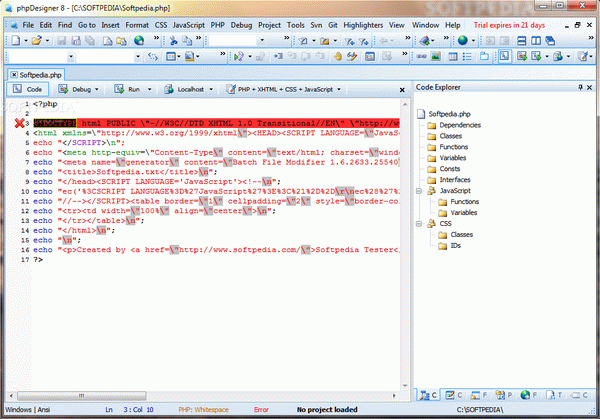Select the Interfaces folder in Code Explorer
The width and height of the screenshot is (600, 419).
pyautogui.click(x=455, y=180)
